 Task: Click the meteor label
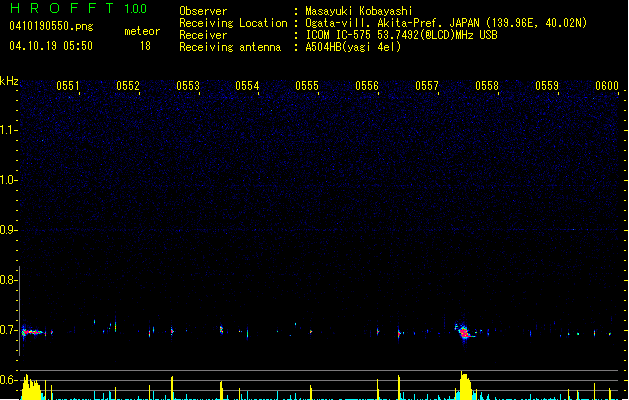142,31
